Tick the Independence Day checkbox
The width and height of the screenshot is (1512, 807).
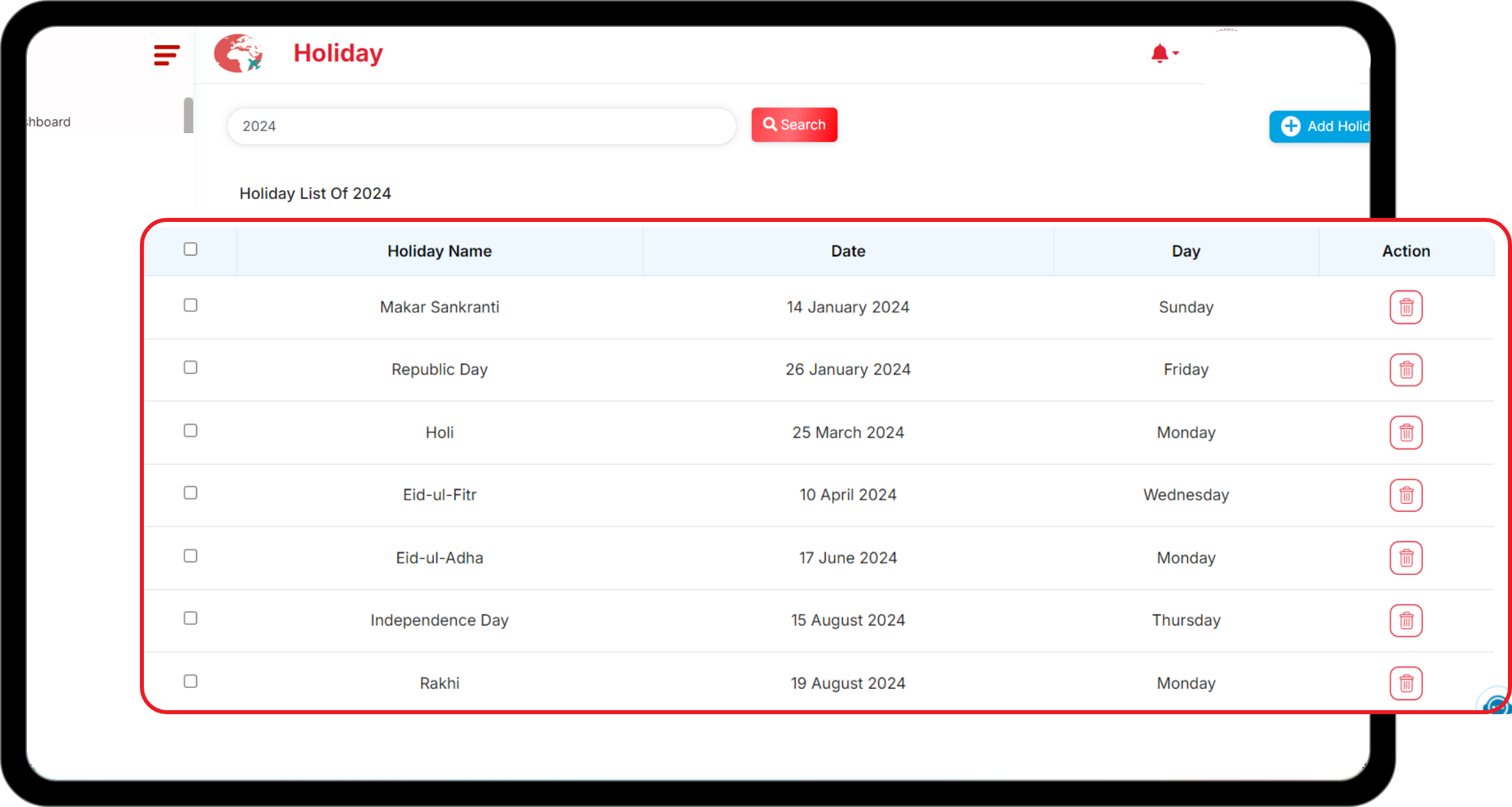(x=190, y=618)
